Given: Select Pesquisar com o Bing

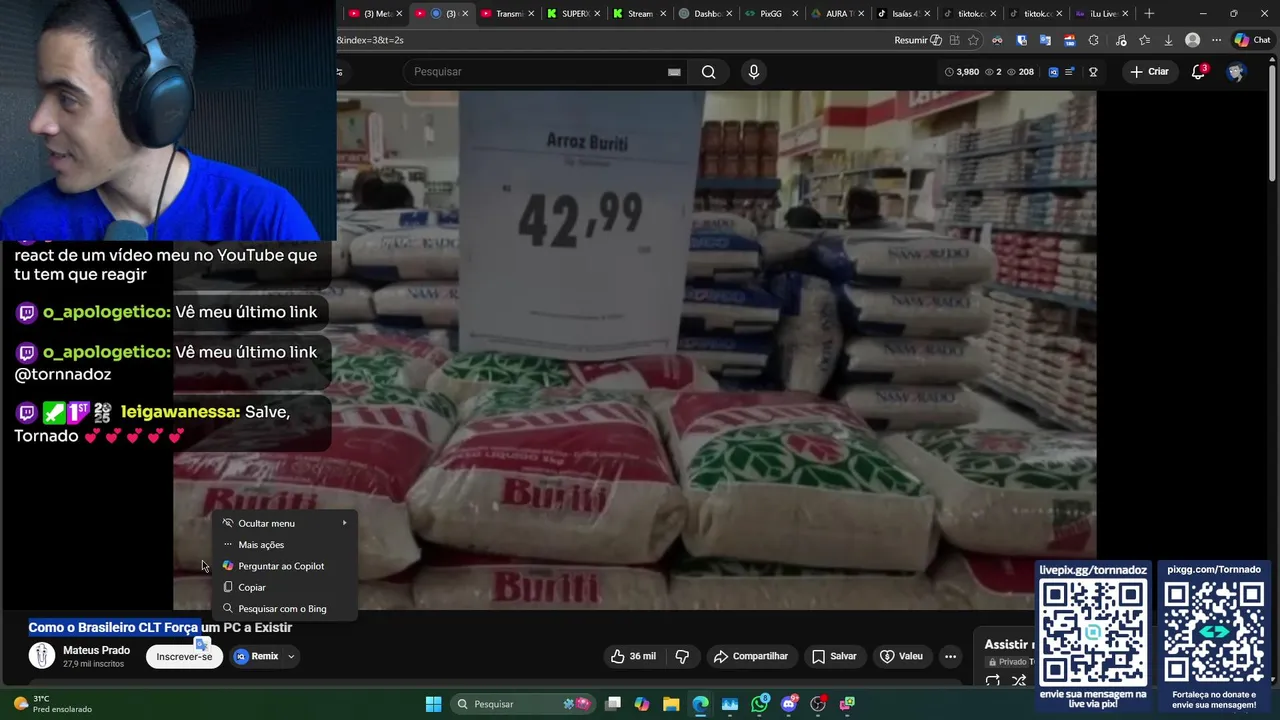Looking at the screenshot, I should click(284, 608).
